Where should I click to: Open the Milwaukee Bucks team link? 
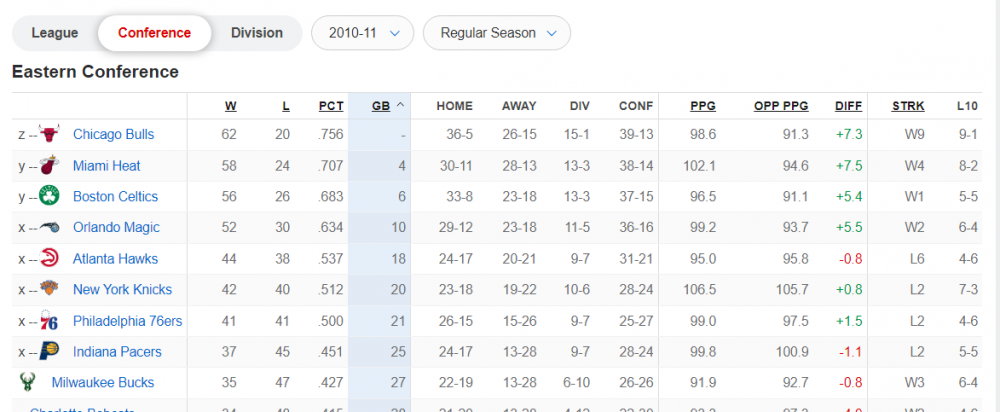click(103, 382)
